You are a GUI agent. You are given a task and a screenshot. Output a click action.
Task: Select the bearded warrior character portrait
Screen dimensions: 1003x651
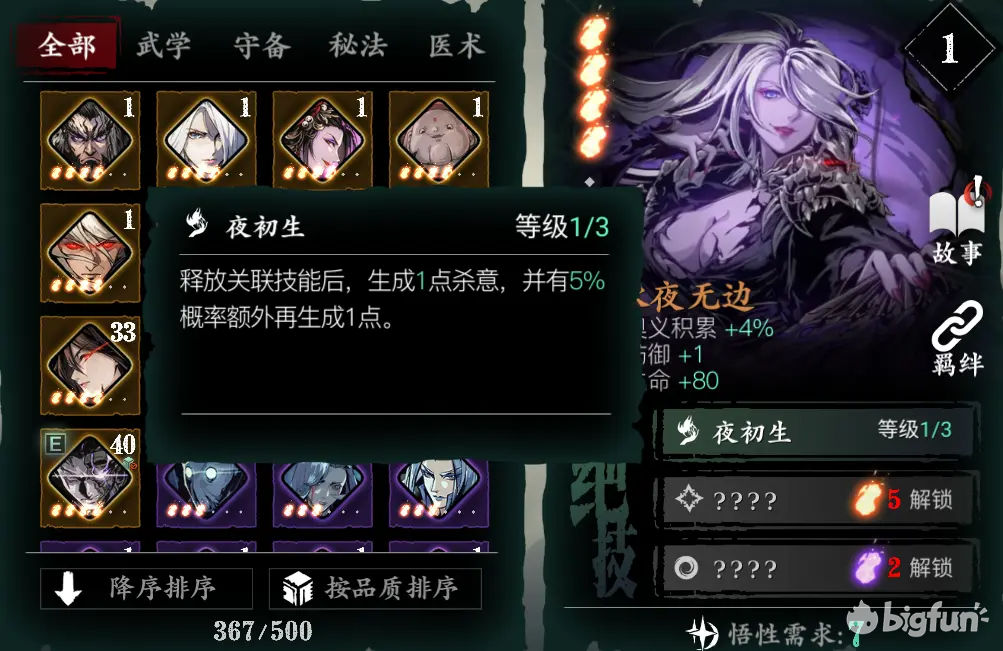coord(90,140)
